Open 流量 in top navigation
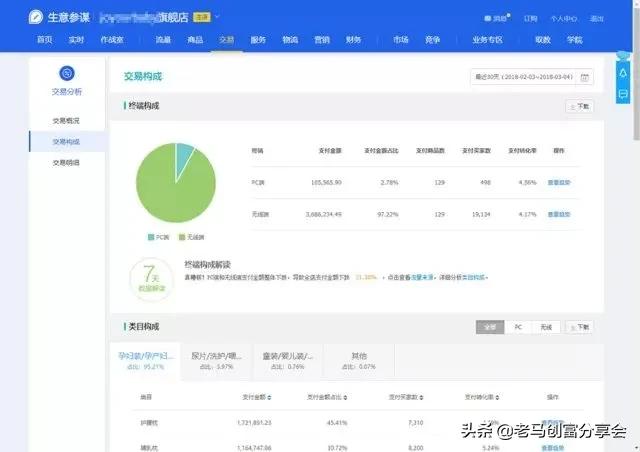Viewport: 640px width, 452px height. click(x=163, y=40)
